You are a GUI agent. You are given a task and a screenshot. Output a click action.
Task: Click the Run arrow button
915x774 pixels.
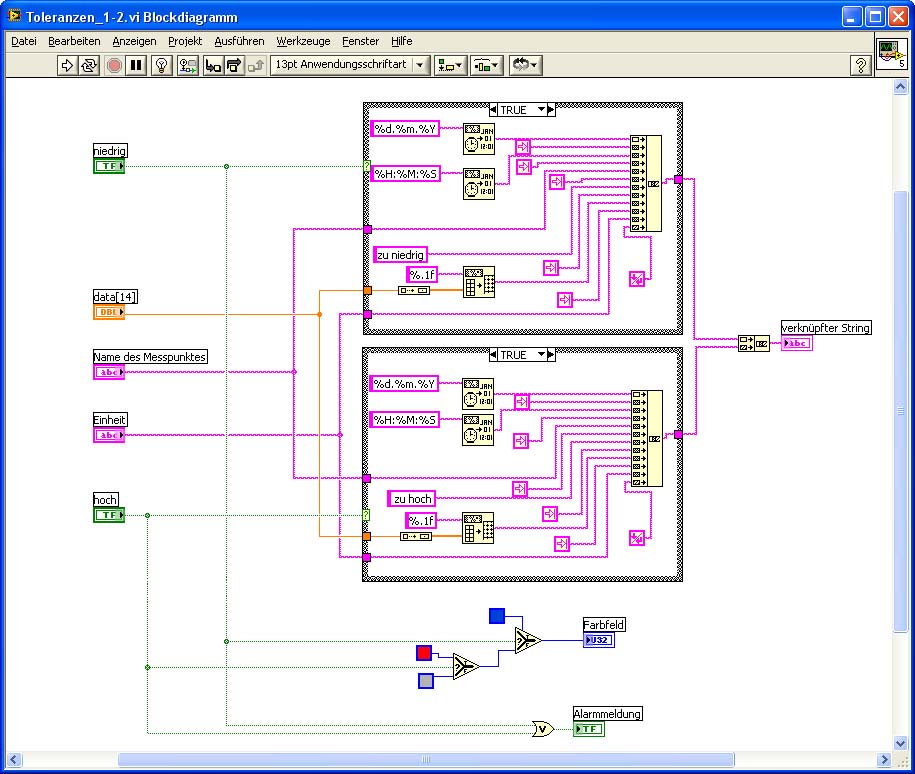pyautogui.click(x=67, y=65)
